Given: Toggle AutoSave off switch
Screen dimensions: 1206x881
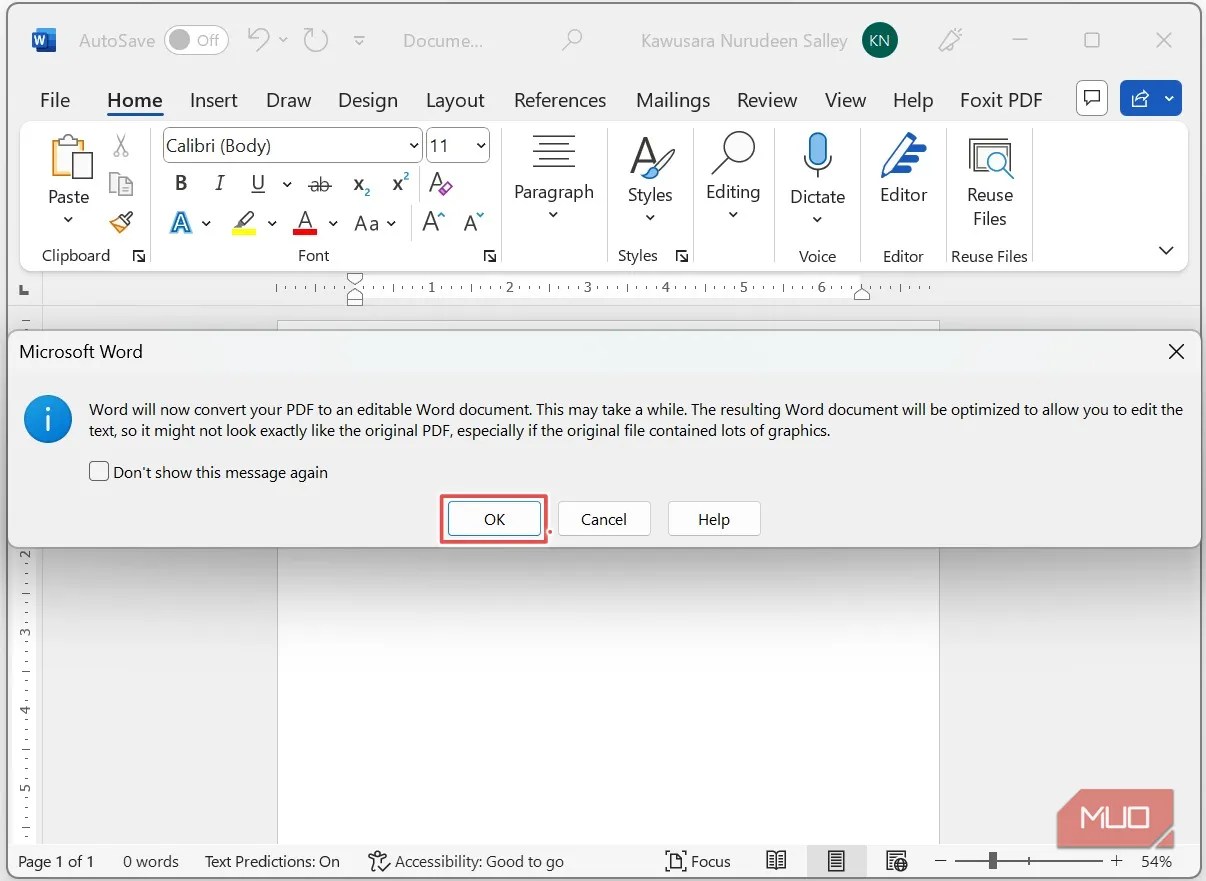Looking at the screenshot, I should pyautogui.click(x=196, y=40).
